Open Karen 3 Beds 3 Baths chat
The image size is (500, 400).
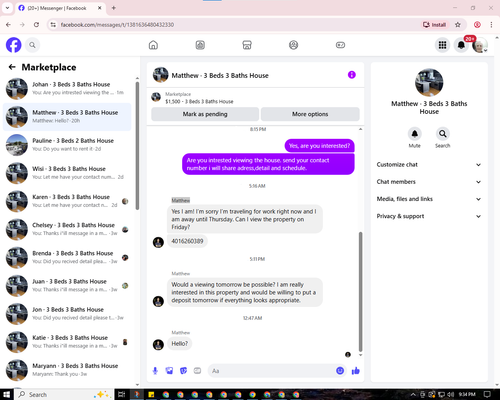[67, 201]
